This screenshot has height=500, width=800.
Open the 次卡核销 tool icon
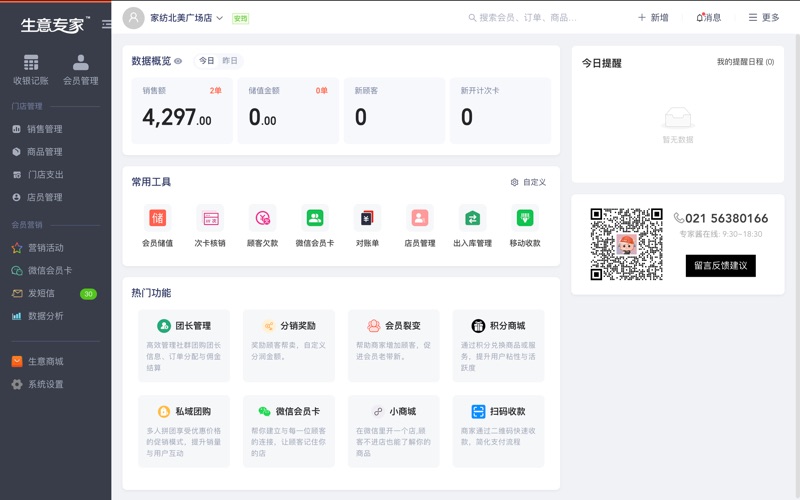(x=210, y=218)
